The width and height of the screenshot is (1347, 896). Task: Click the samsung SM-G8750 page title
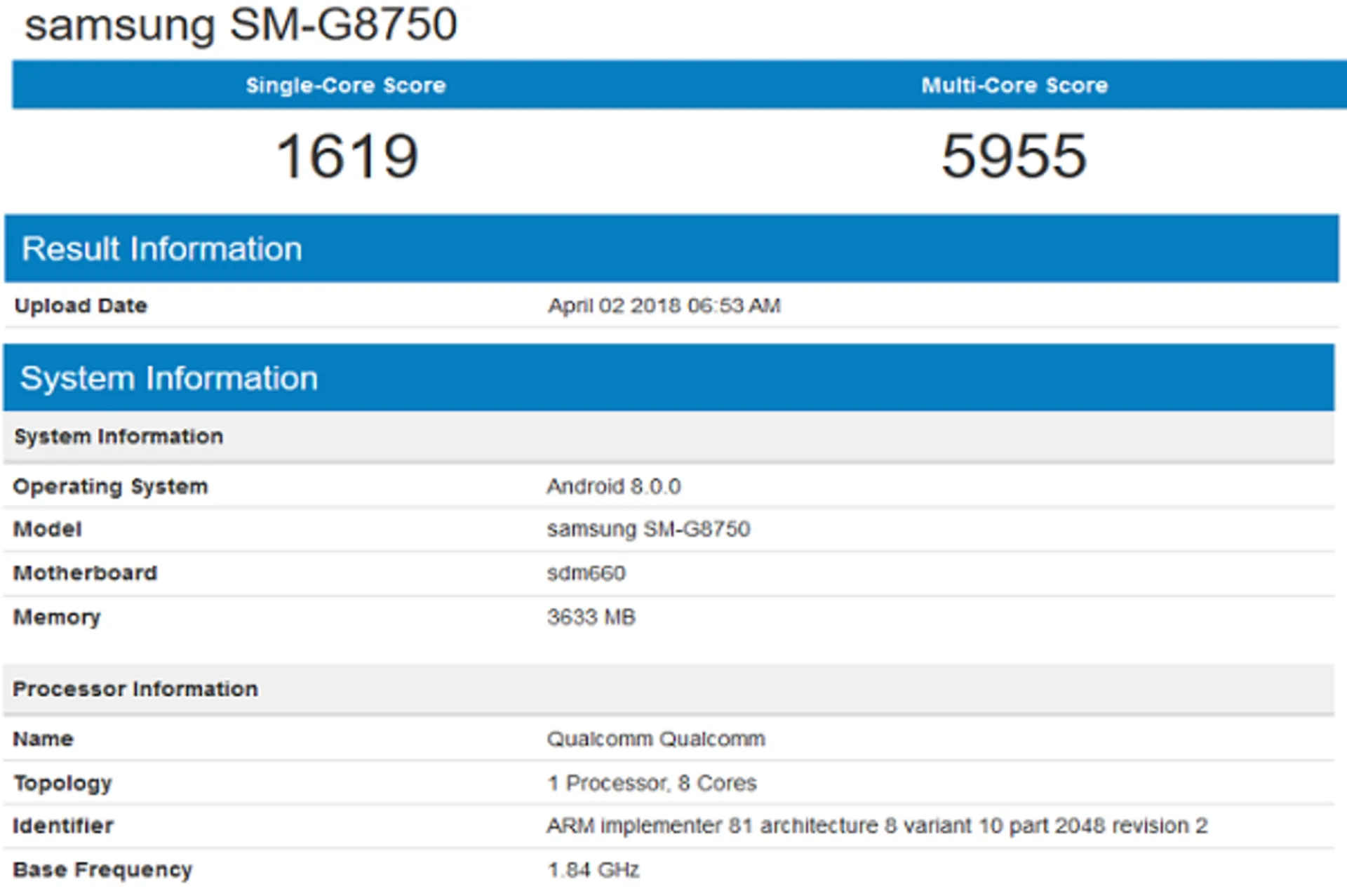241,25
